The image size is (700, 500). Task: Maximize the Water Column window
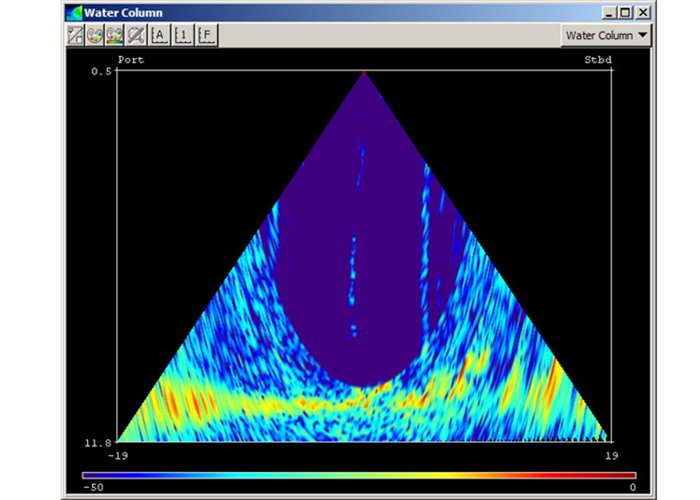coord(625,13)
